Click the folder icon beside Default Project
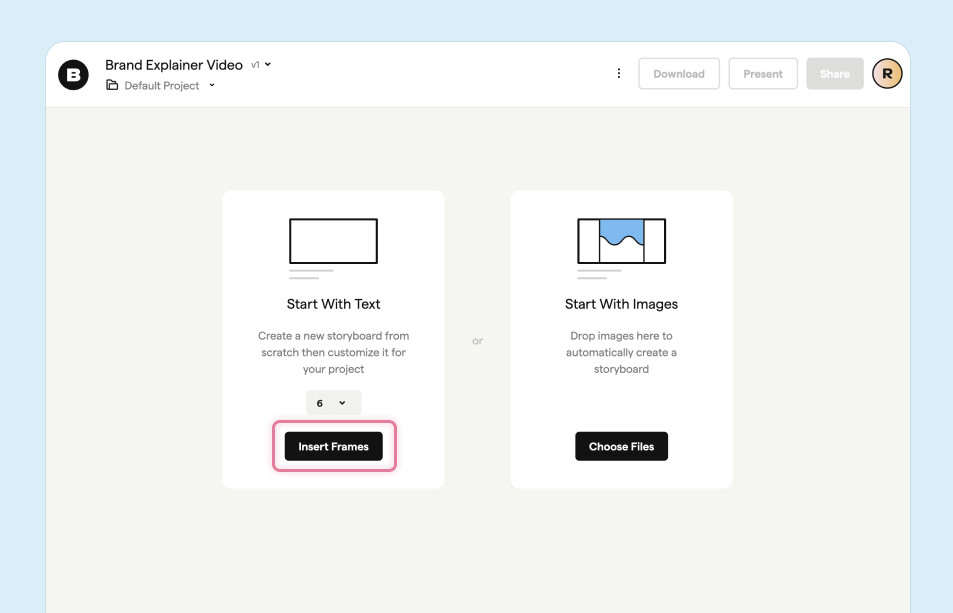953x613 pixels. [x=112, y=85]
